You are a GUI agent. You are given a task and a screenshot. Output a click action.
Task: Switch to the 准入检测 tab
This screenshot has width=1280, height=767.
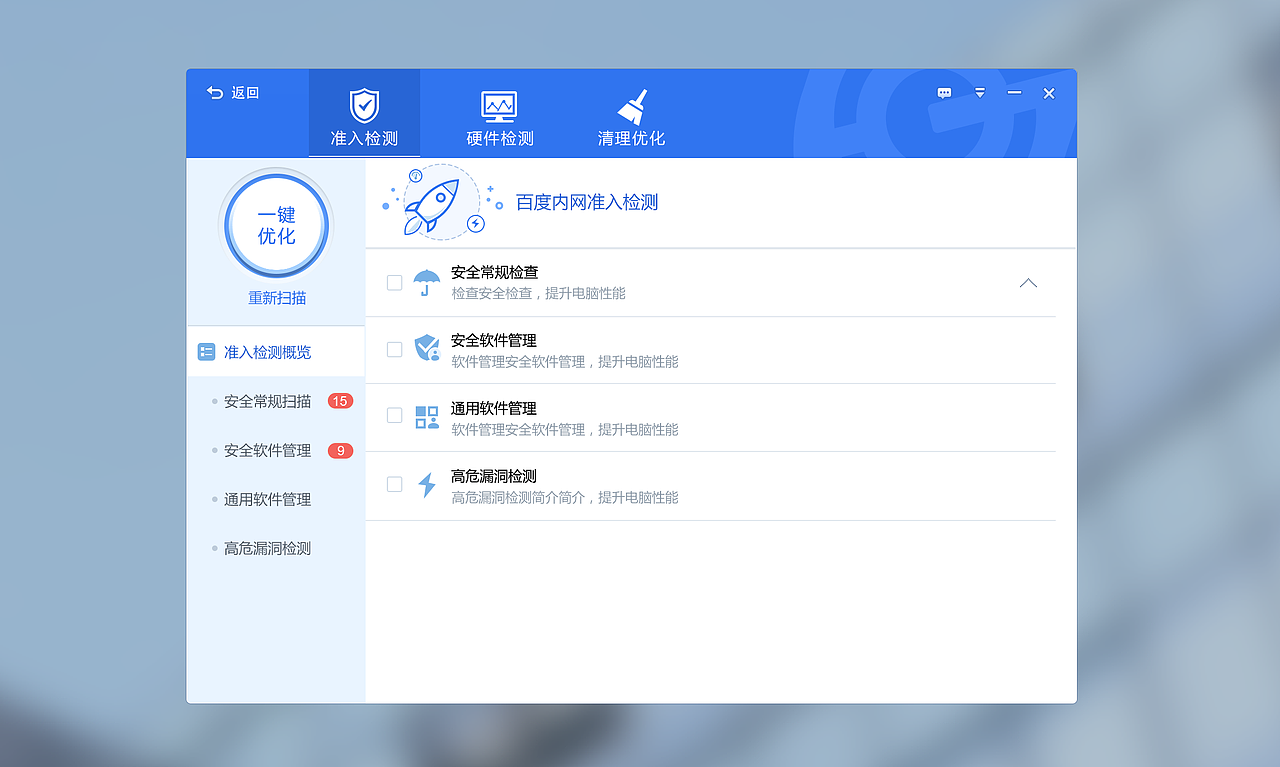click(x=364, y=113)
